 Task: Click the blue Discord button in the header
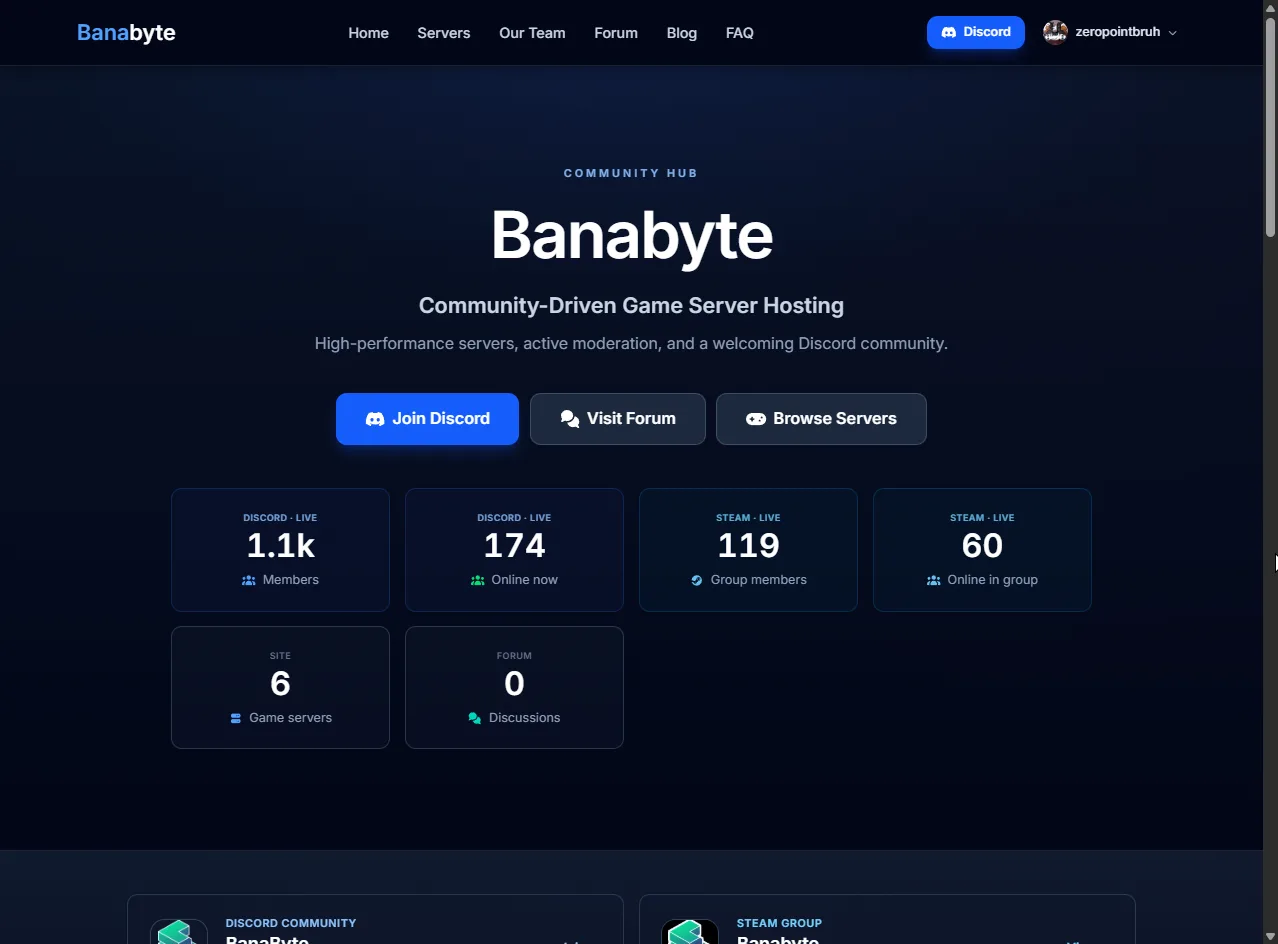point(976,32)
